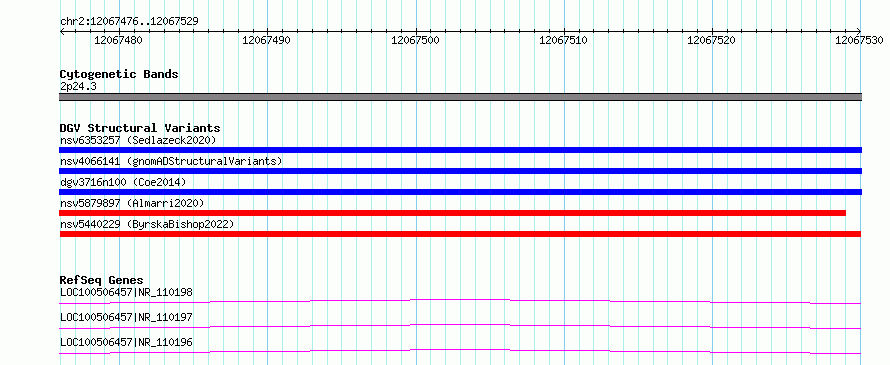Click the blue bar for dgv3716n100
The height and width of the screenshot is (365, 890).
[x=460, y=192]
